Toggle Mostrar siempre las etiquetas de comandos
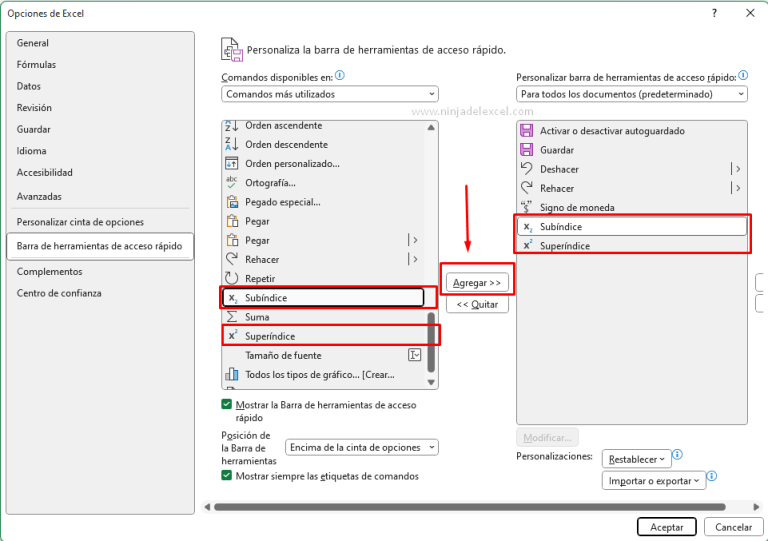 (x=226, y=475)
